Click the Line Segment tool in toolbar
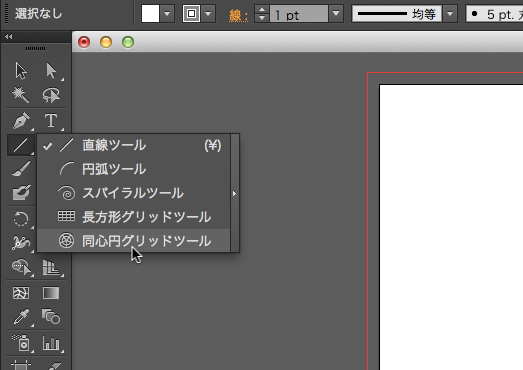Image resolution: width=523 pixels, height=370 pixels. tap(21, 145)
